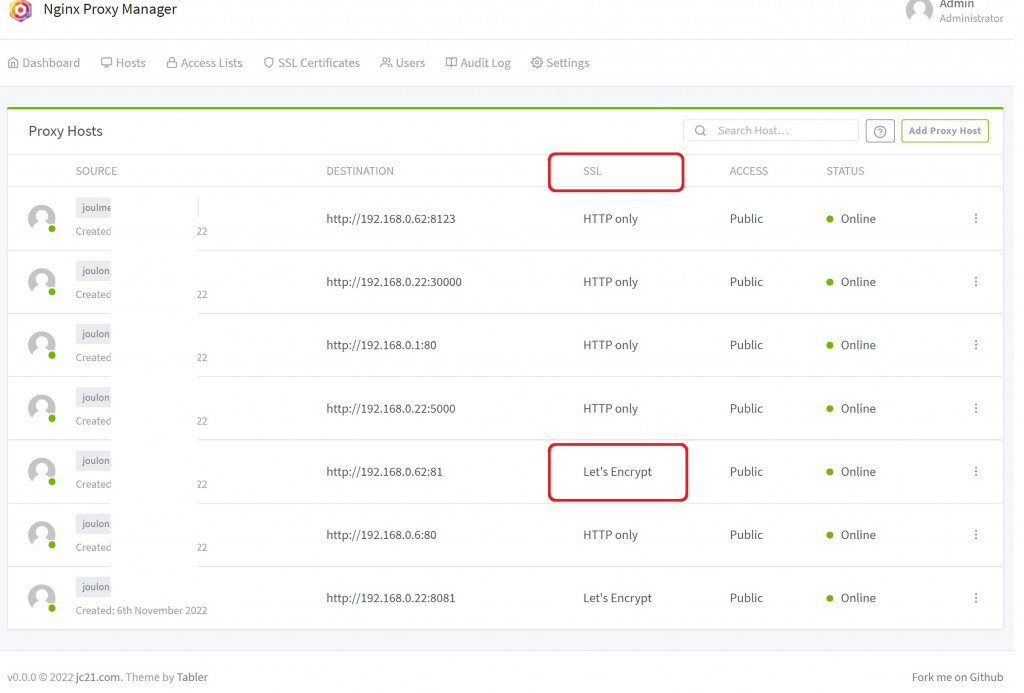The width and height of the screenshot is (1024, 693).
Task: Open the Hosts menu
Action: (123, 63)
